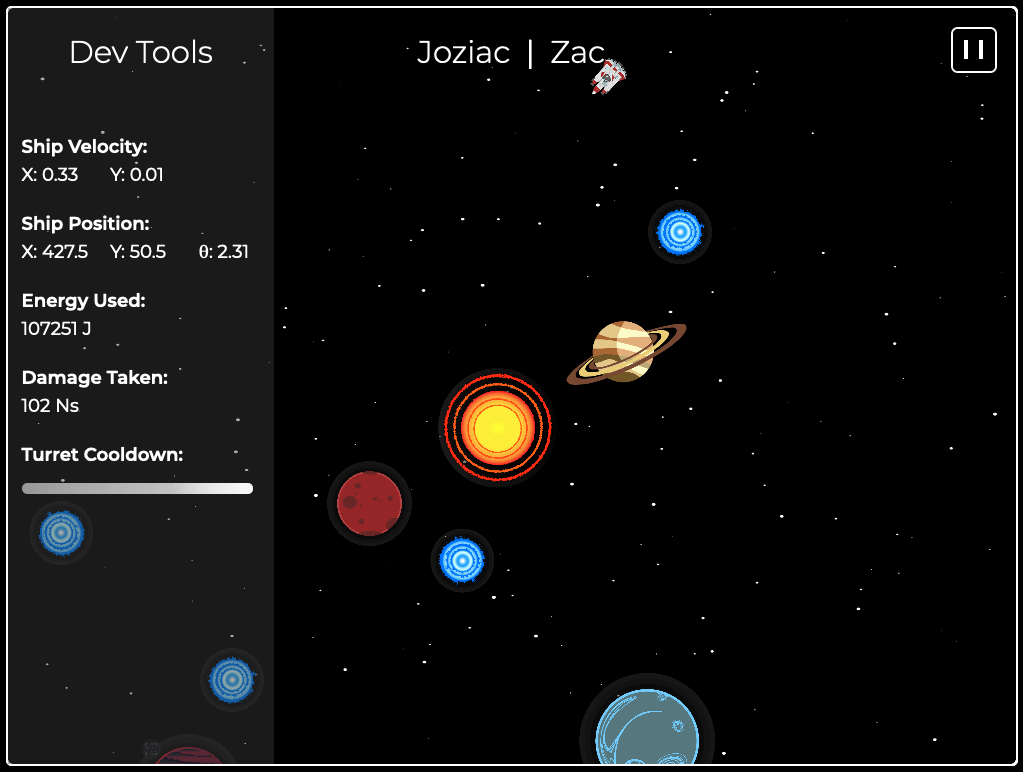
Task: Click the position value X: 427.5
Action: (x=55, y=252)
